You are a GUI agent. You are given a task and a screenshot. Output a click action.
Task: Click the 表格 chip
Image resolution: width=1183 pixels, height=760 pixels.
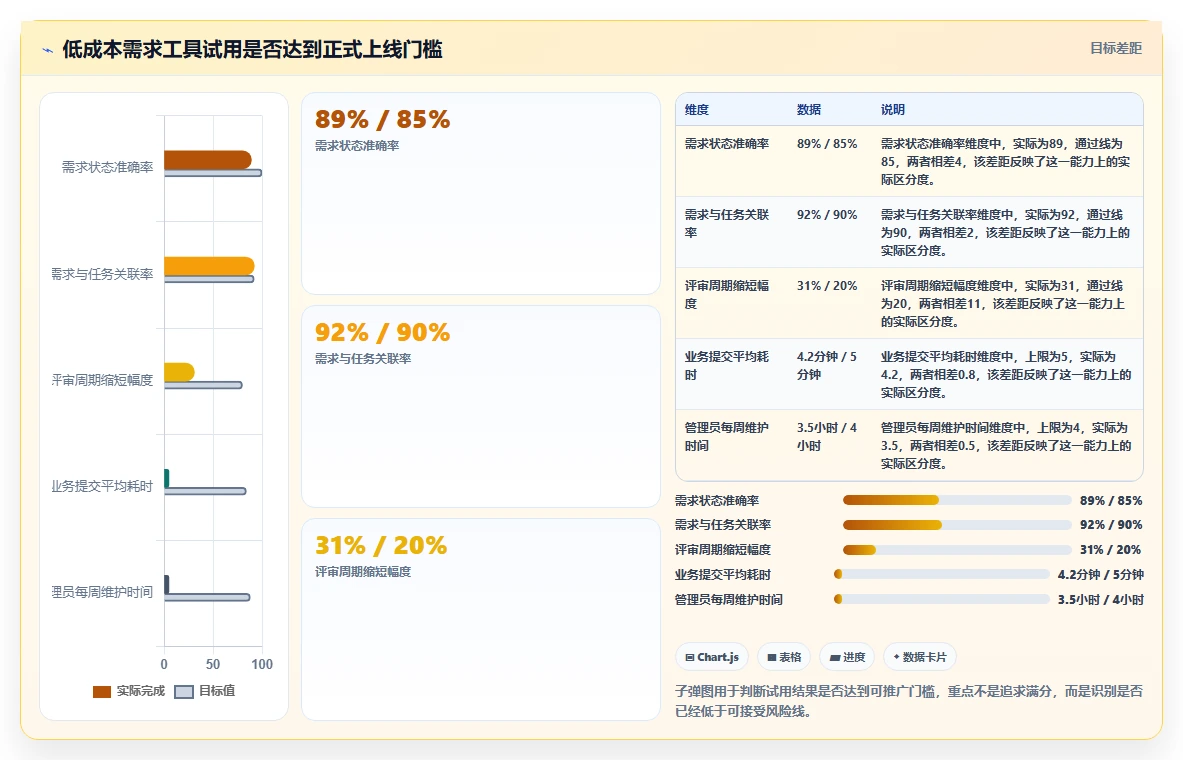tap(784, 657)
